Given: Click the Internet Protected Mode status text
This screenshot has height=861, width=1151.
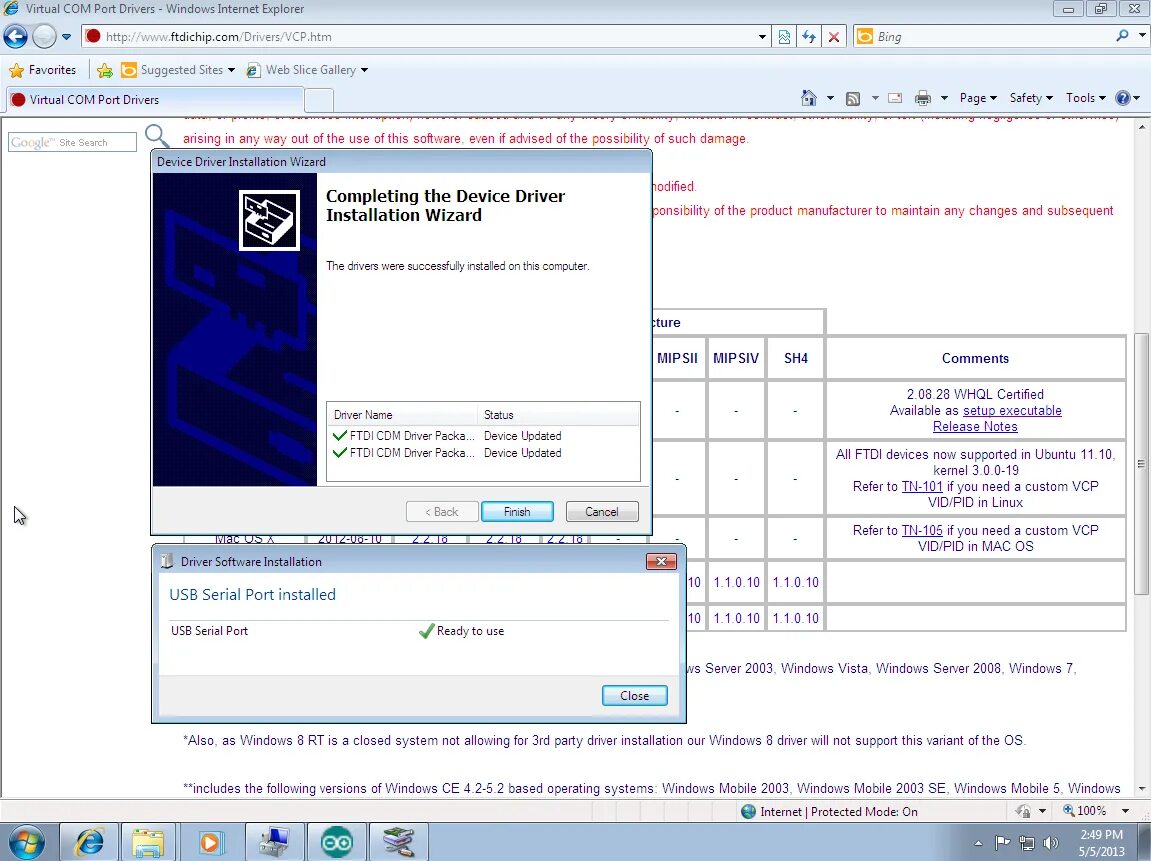Looking at the screenshot, I should (x=839, y=812).
